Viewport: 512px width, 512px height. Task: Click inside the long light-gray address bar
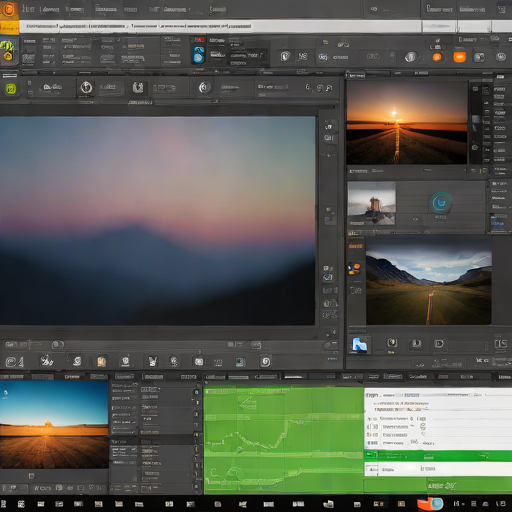click(x=220, y=26)
